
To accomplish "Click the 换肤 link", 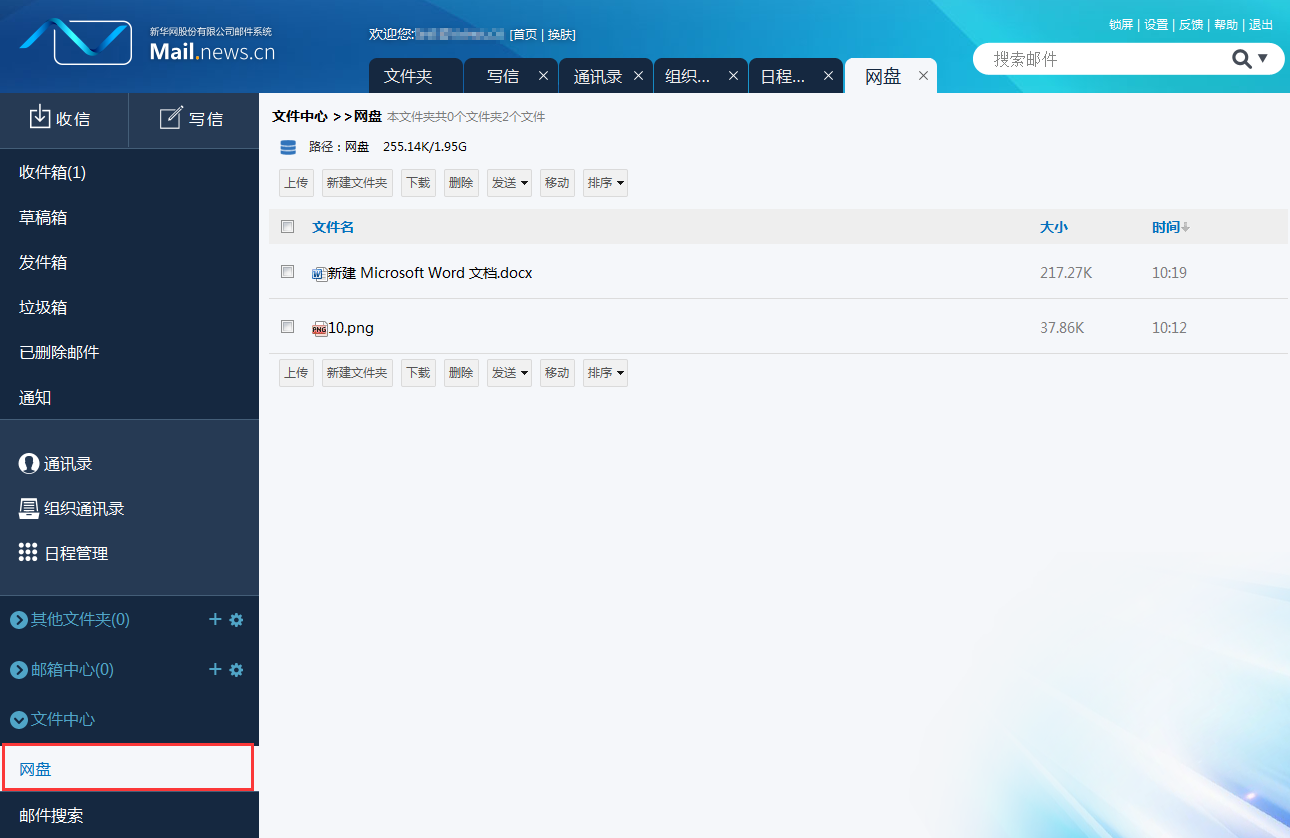I will tap(560, 35).
